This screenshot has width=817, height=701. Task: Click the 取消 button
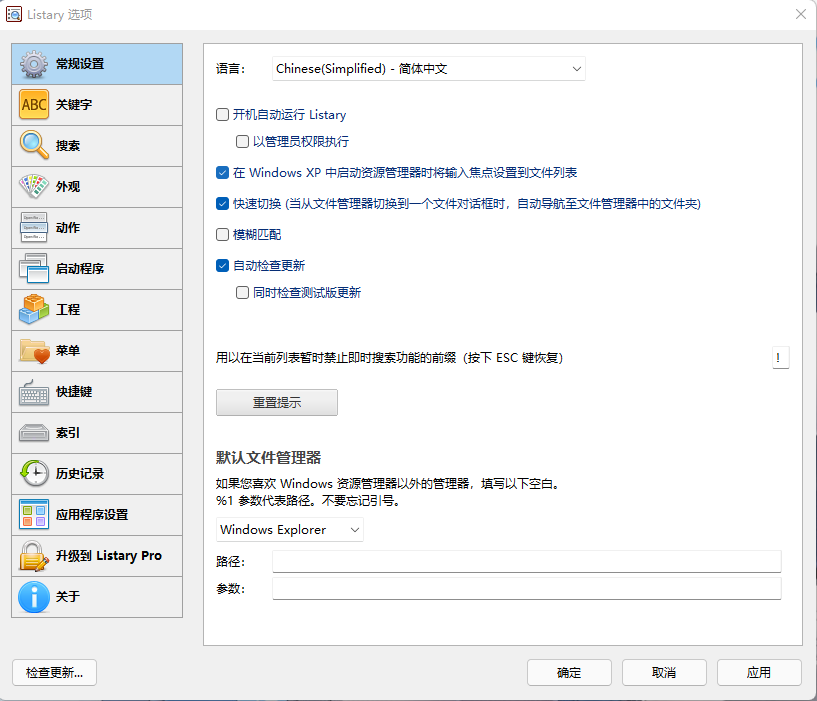pyautogui.click(x=664, y=672)
